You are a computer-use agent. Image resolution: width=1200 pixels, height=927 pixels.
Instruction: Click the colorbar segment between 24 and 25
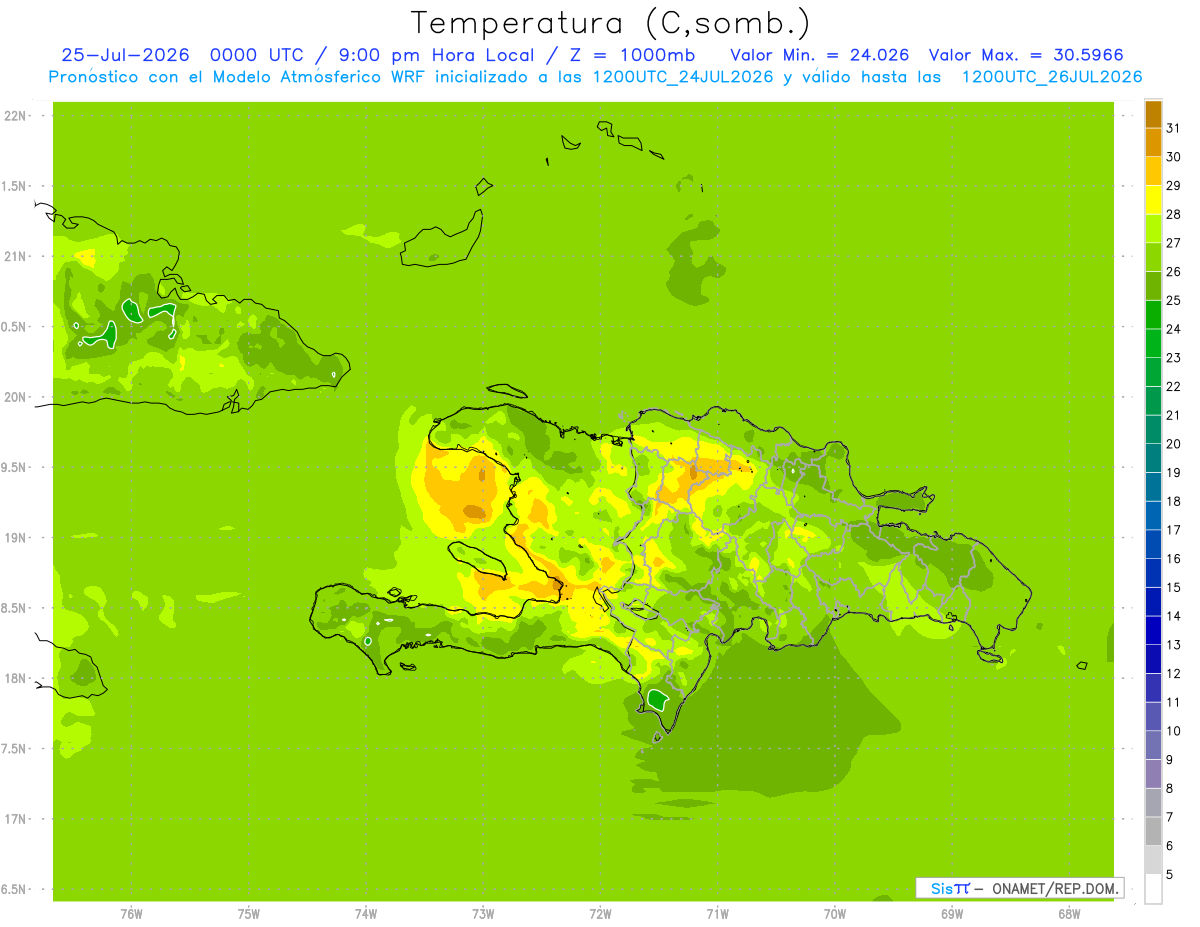[x=1153, y=314]
